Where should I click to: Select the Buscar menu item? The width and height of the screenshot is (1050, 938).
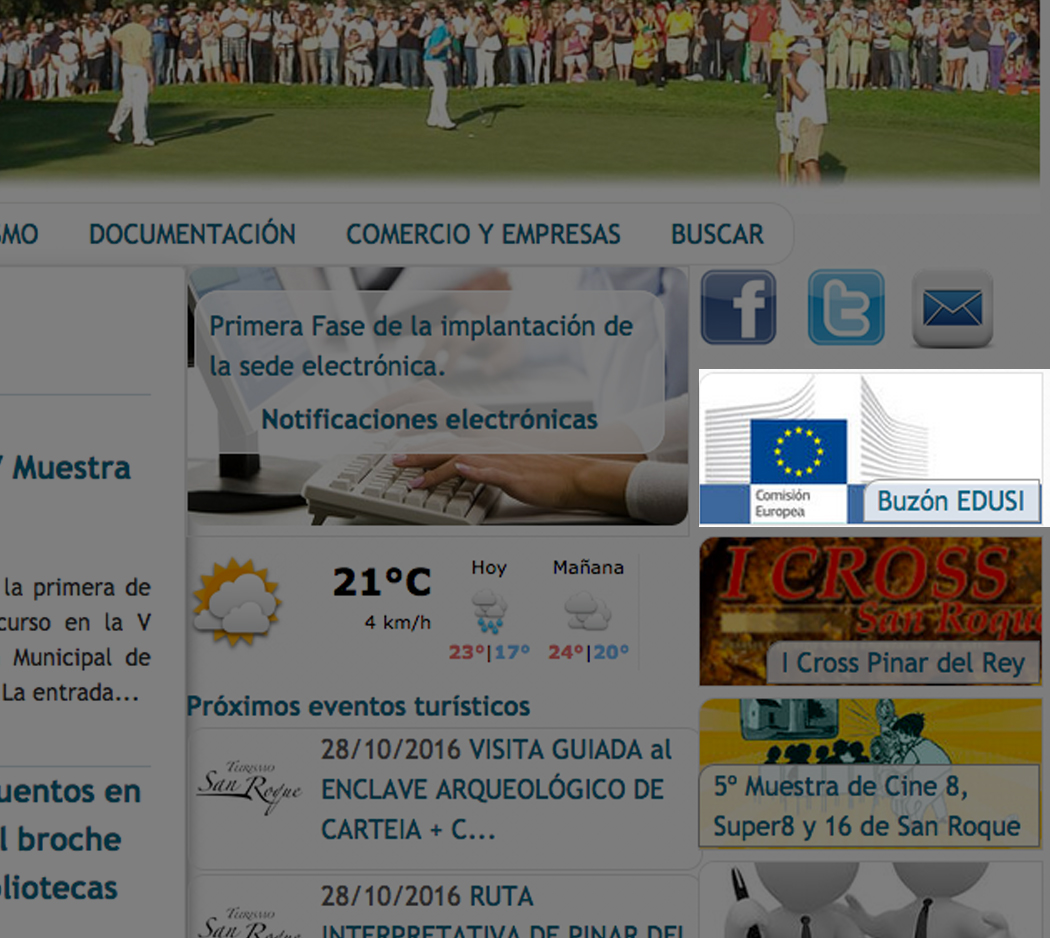717,234
